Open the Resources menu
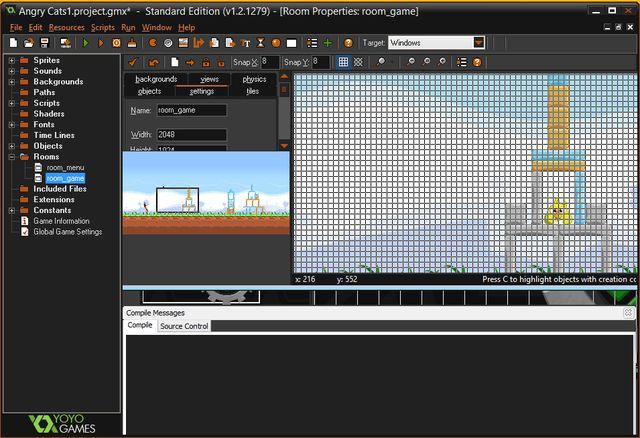 (67, 27)
